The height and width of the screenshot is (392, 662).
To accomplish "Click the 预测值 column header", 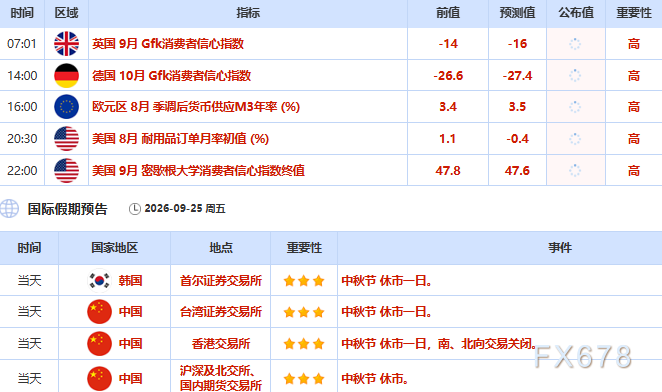I will 517,13.
